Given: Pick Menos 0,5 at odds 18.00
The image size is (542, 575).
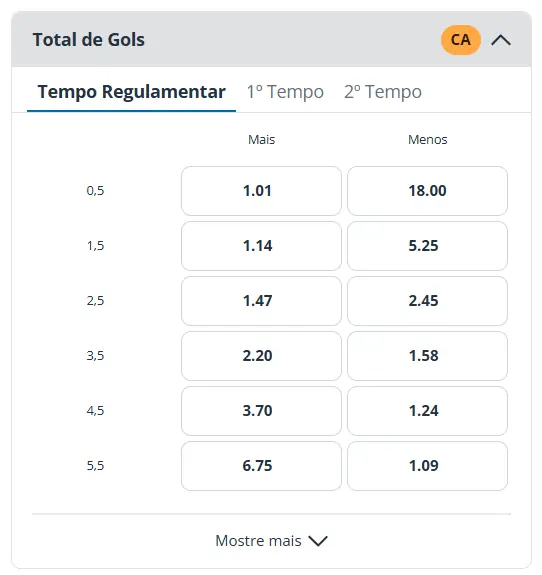Looking at the screenshot, I should tap(427, 191).
